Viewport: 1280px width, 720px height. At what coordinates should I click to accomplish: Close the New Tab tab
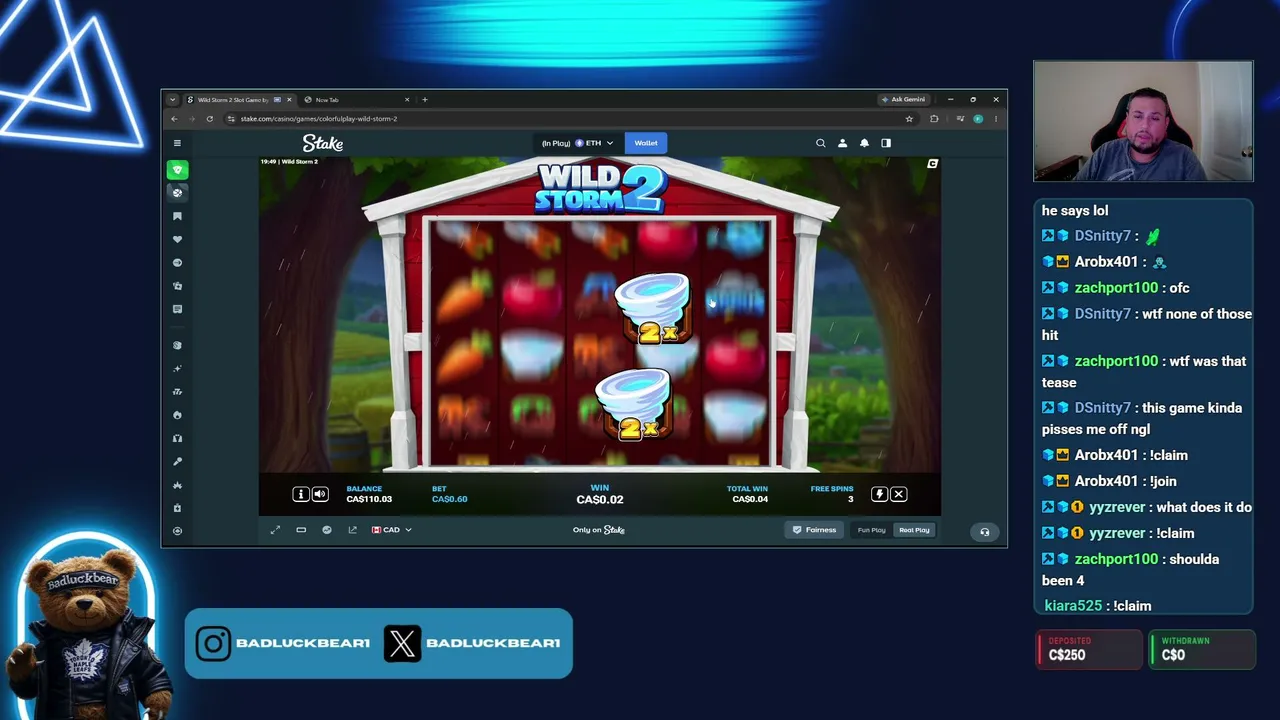407,100
